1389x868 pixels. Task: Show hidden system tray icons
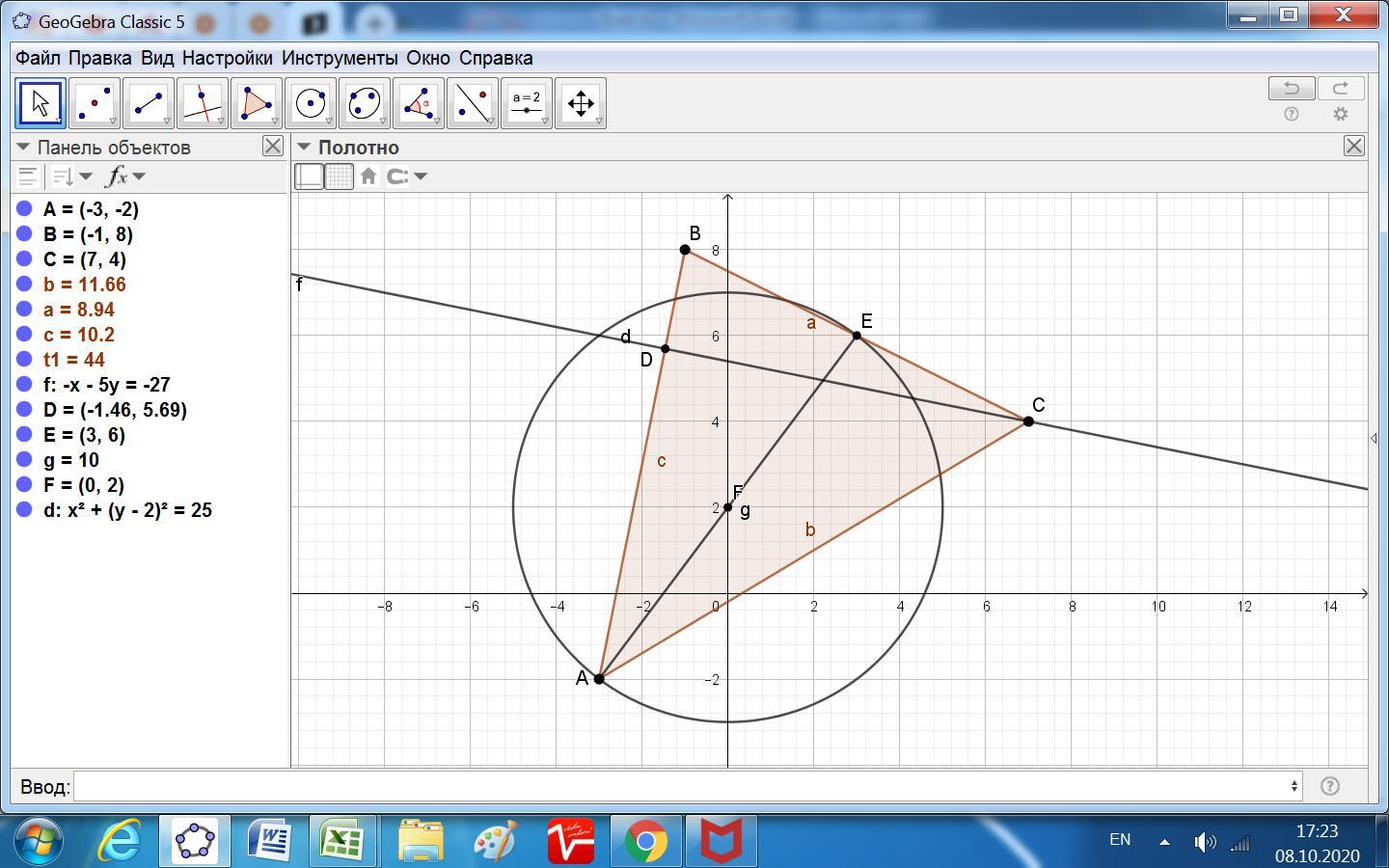1164,841
